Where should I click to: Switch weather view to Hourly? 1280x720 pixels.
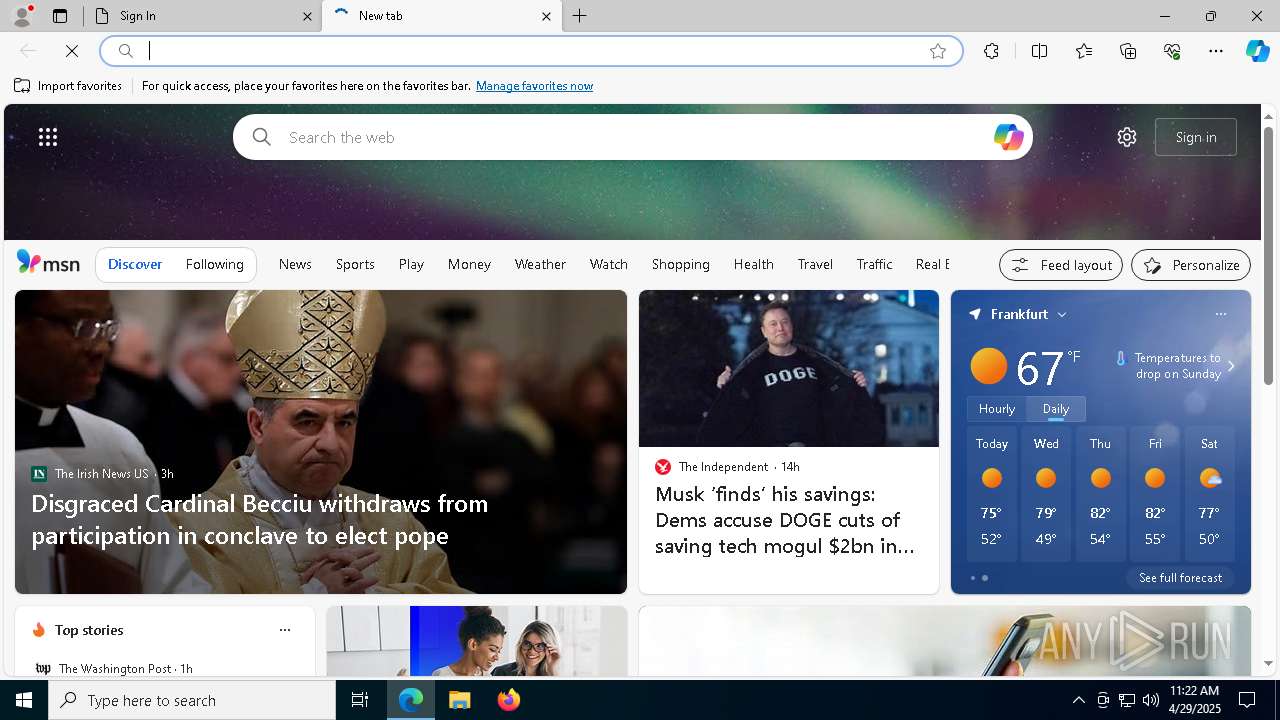tap(997, 408)
